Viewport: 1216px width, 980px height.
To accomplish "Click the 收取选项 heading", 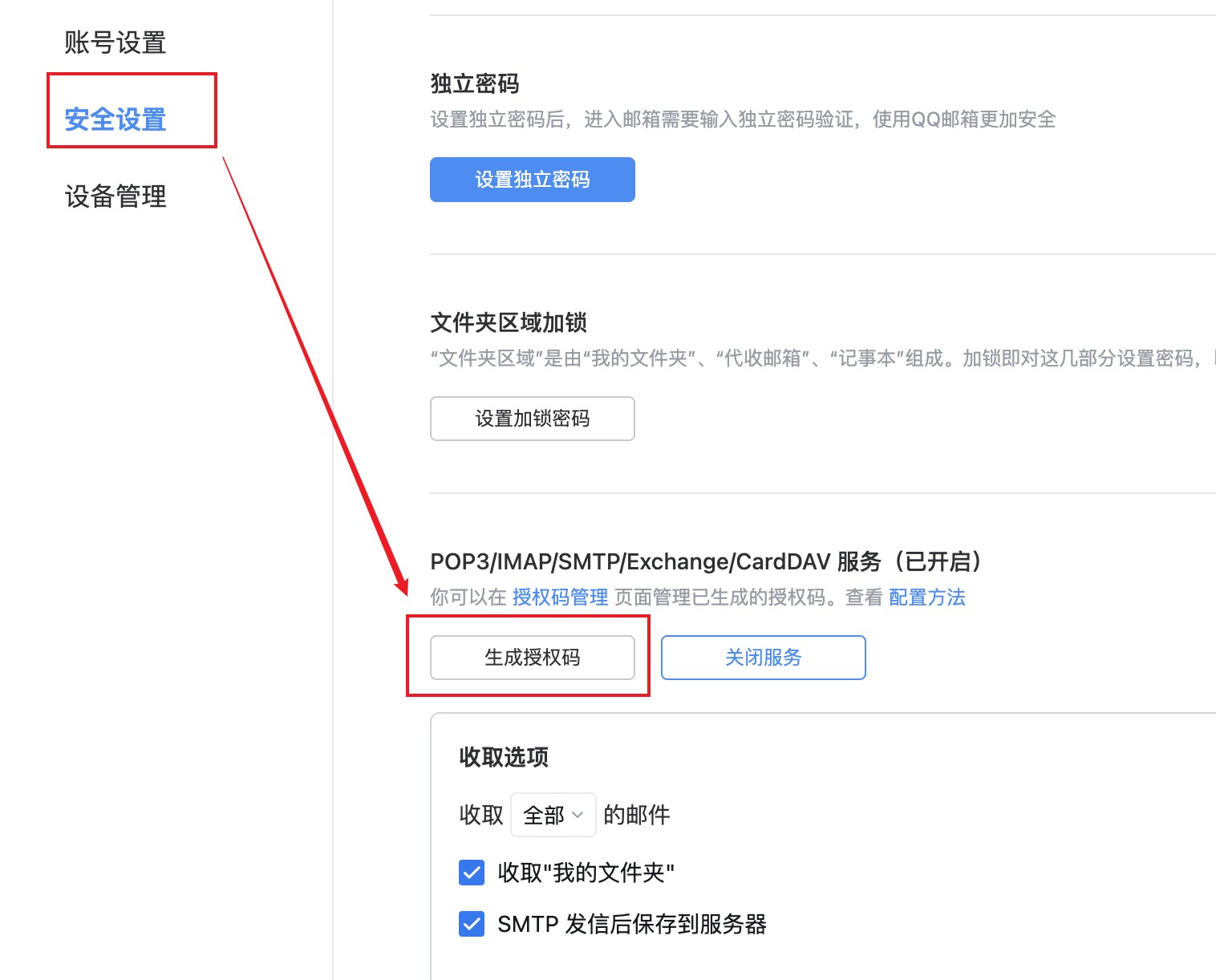I will pos(504,757).
